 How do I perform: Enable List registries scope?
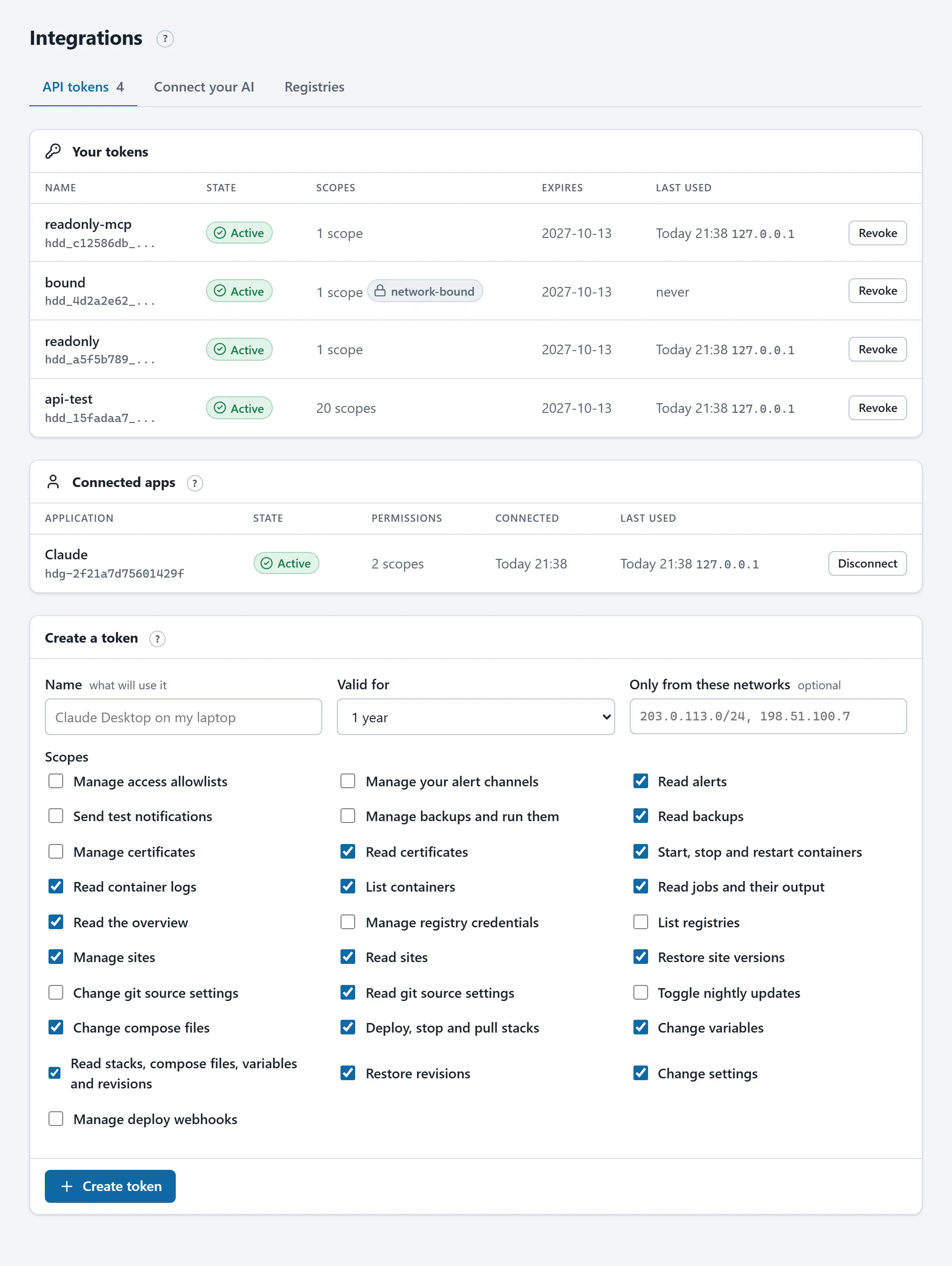[x=641, y=922]
